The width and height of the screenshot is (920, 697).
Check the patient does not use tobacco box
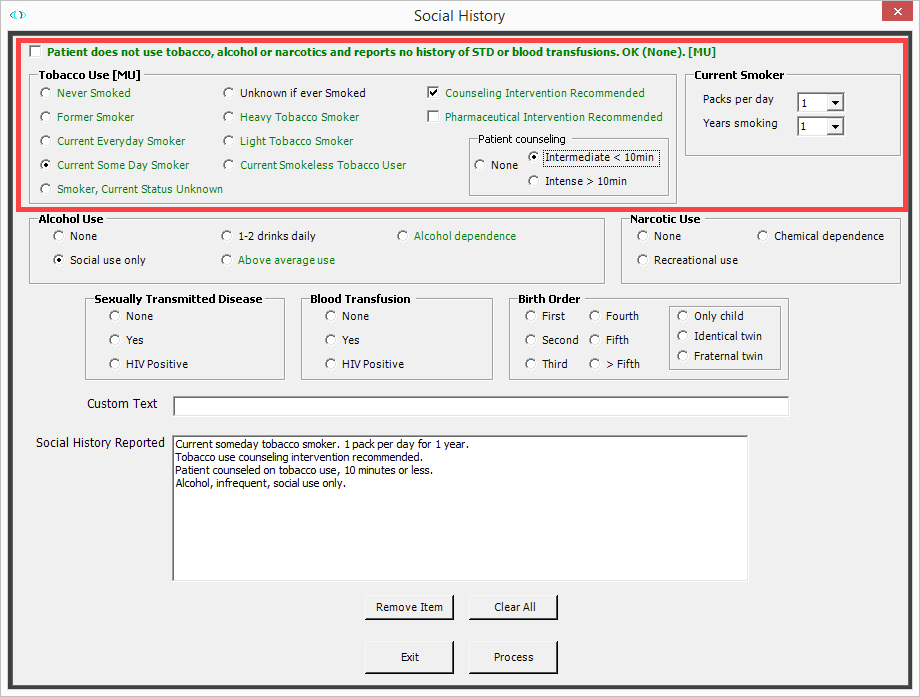36,52
